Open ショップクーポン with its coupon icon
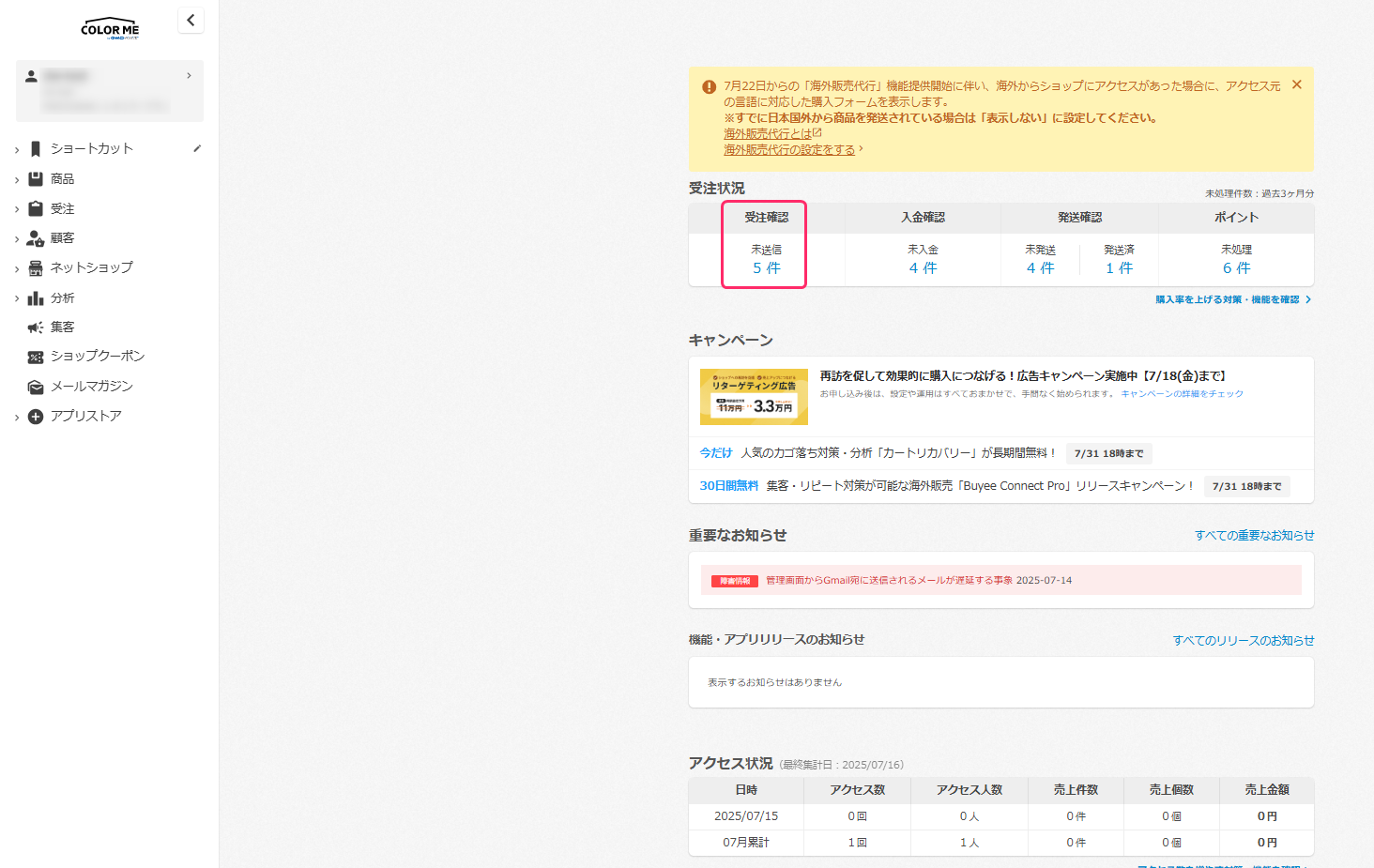The height and width of the screenshot is (868, 1374). [x=37, y=357]
